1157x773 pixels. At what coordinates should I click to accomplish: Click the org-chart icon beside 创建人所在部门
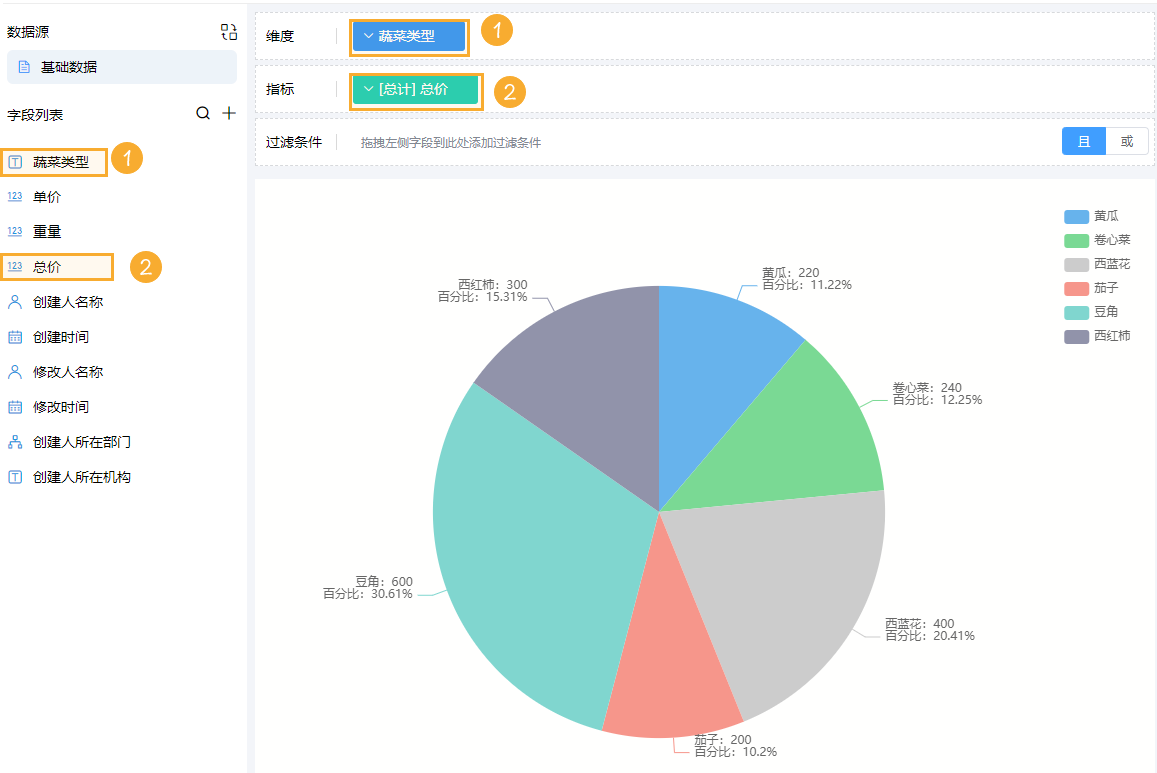coord(15,442)
